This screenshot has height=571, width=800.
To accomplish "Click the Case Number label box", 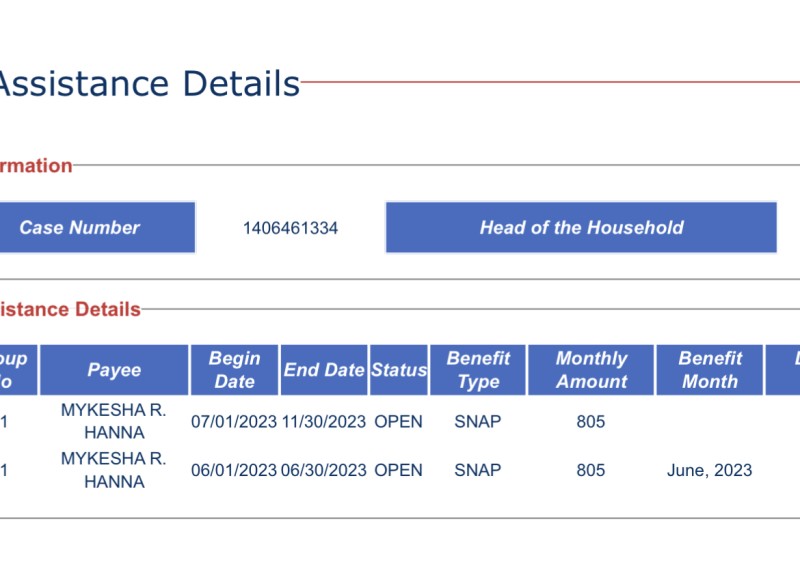I will (x=97, y=228).
